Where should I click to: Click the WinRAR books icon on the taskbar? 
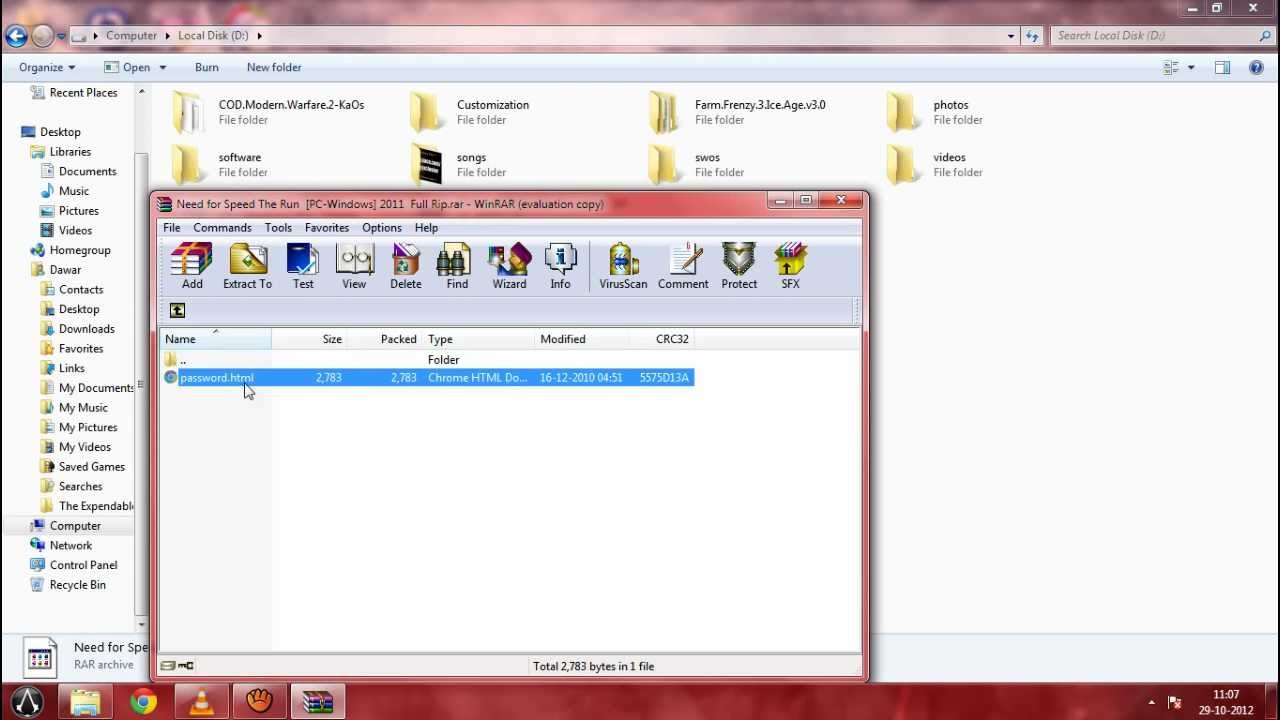(318, 702)
